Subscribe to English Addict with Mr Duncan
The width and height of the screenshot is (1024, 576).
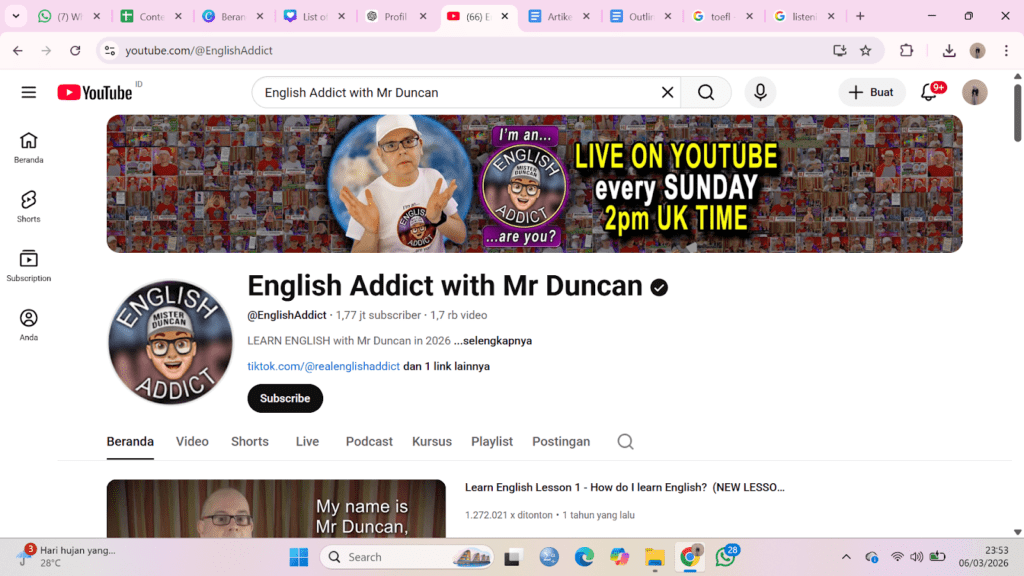[285, 398]
